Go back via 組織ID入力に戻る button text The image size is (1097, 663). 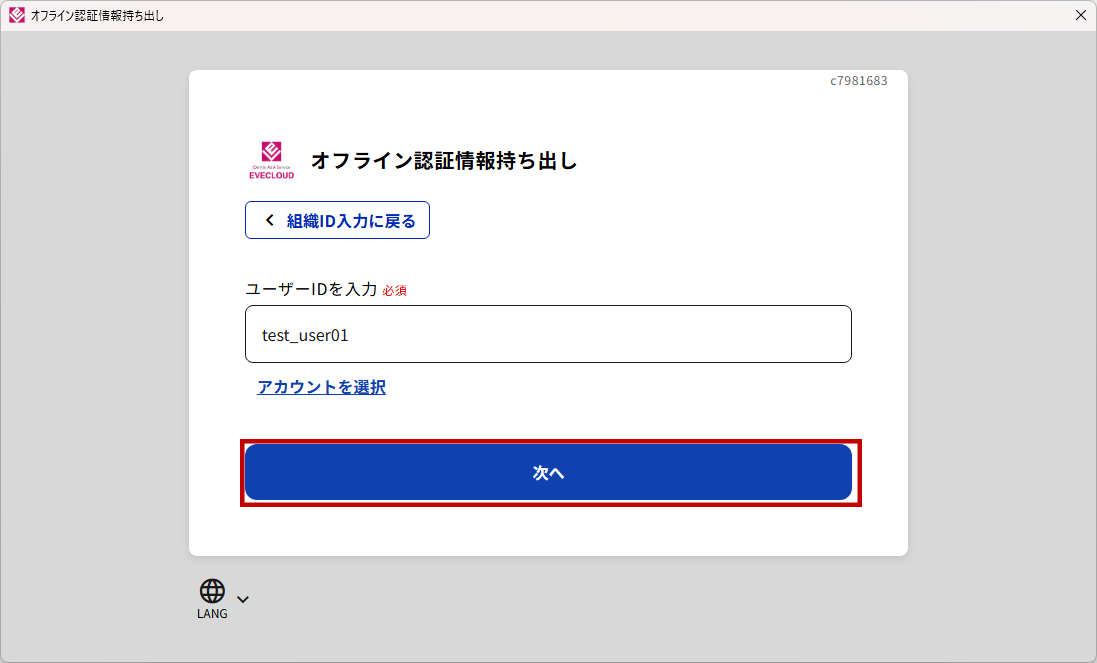point(351,221)
